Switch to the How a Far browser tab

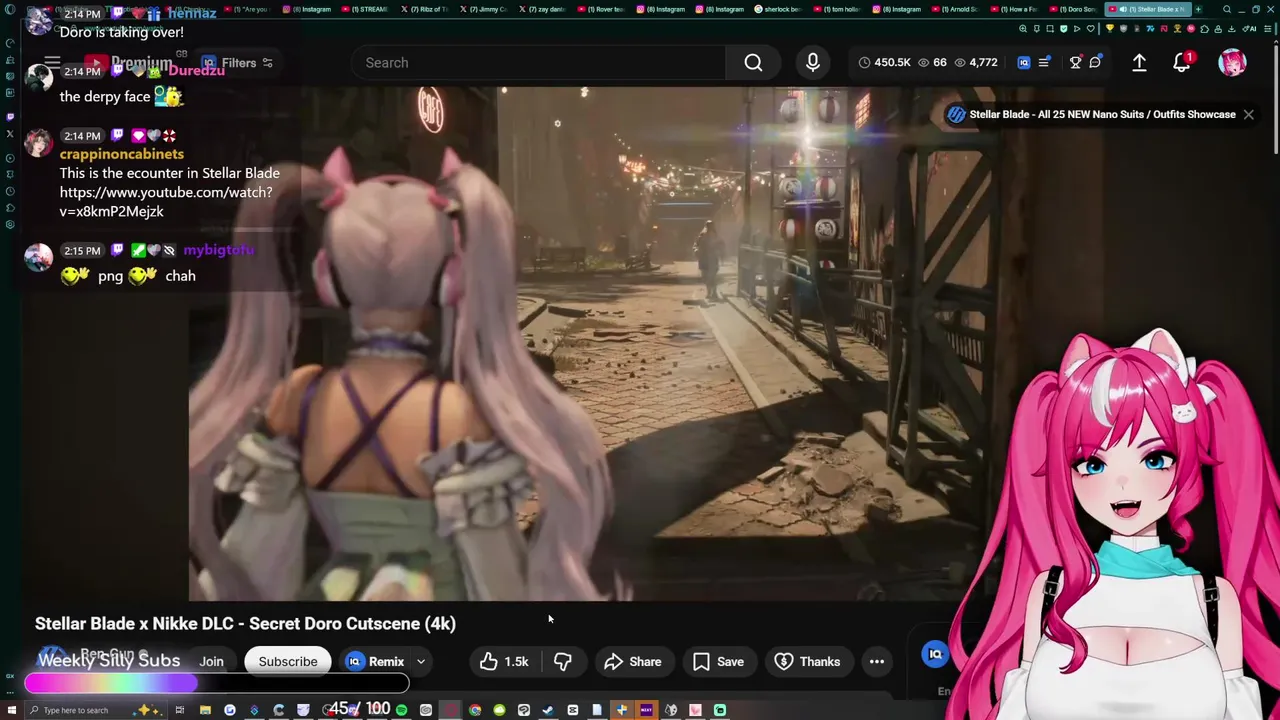pos(1014,9)
